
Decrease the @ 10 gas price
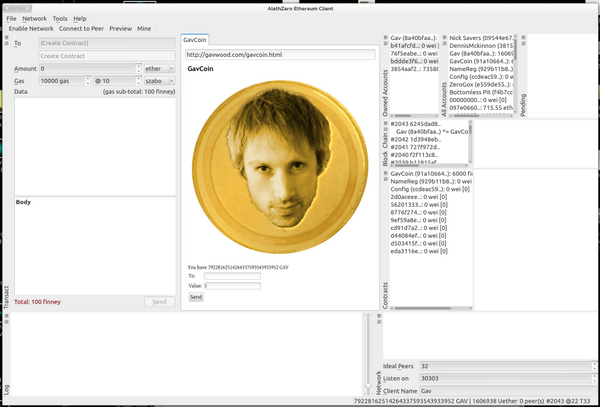click(139, 83)
